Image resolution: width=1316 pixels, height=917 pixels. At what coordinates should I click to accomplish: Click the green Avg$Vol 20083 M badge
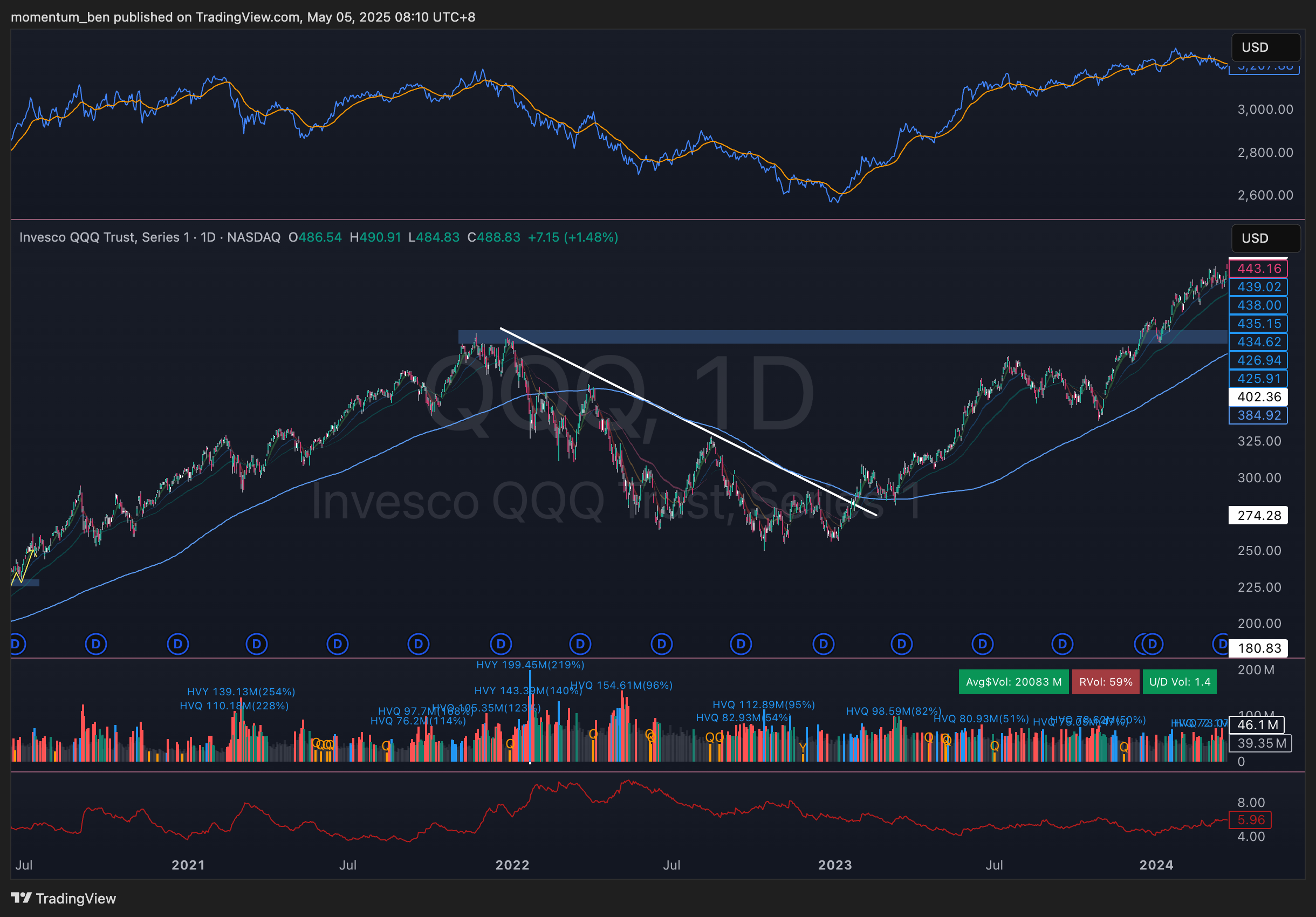pyautogui.click(x=1013, y=682)
